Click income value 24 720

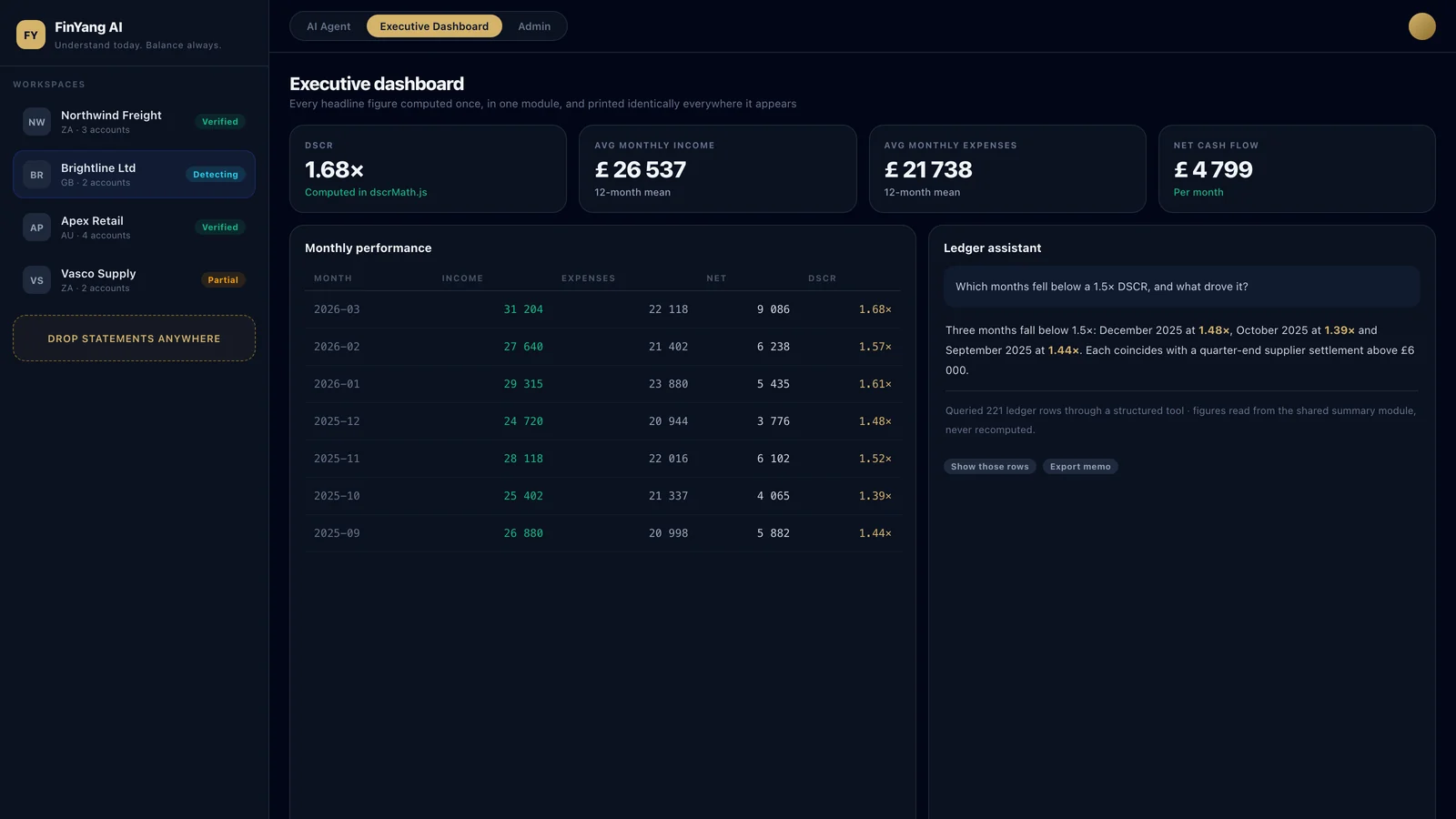[x=523, y=421]
